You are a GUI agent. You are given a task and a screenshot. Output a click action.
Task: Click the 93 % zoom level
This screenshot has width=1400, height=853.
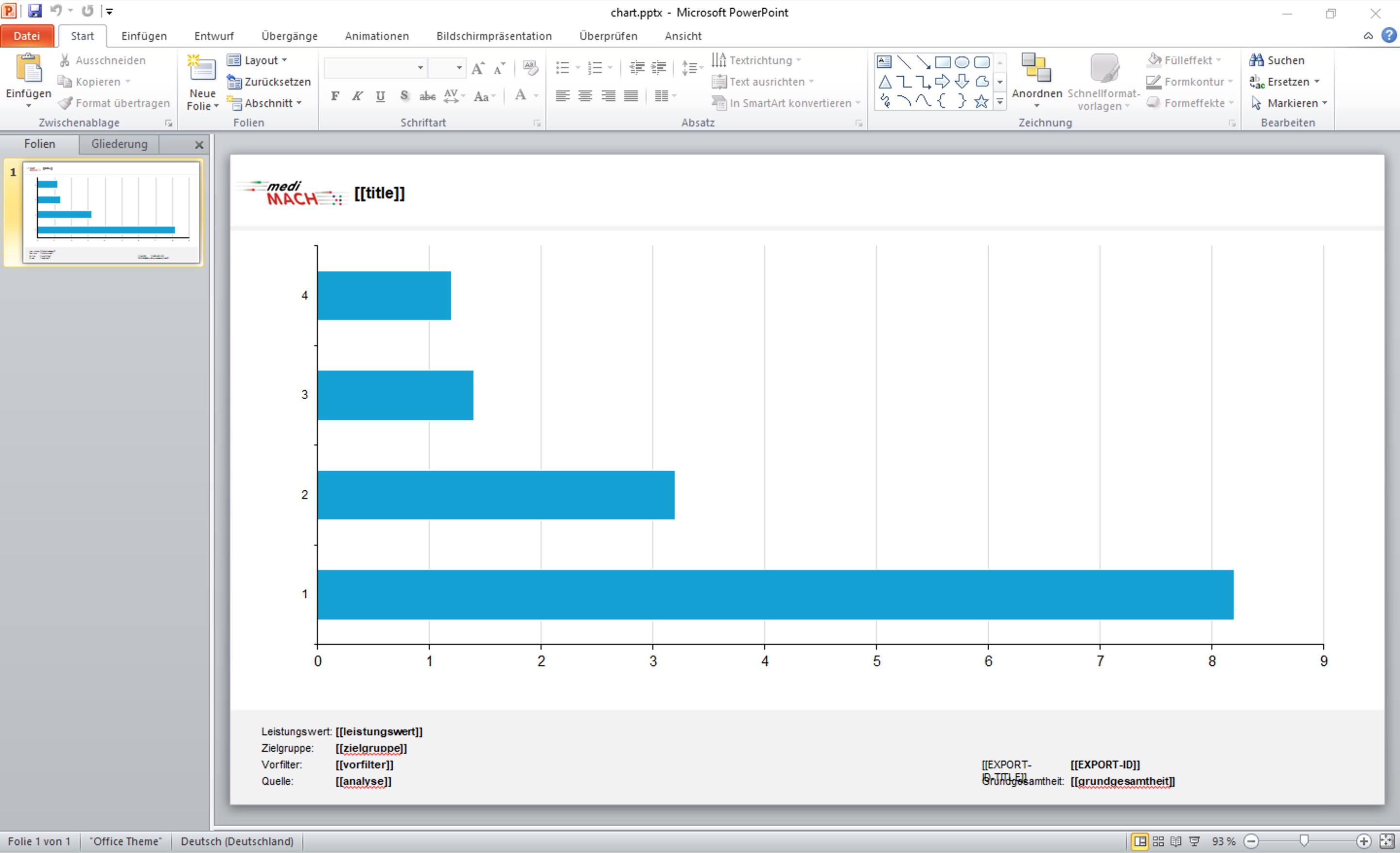tap(1223, 841)
